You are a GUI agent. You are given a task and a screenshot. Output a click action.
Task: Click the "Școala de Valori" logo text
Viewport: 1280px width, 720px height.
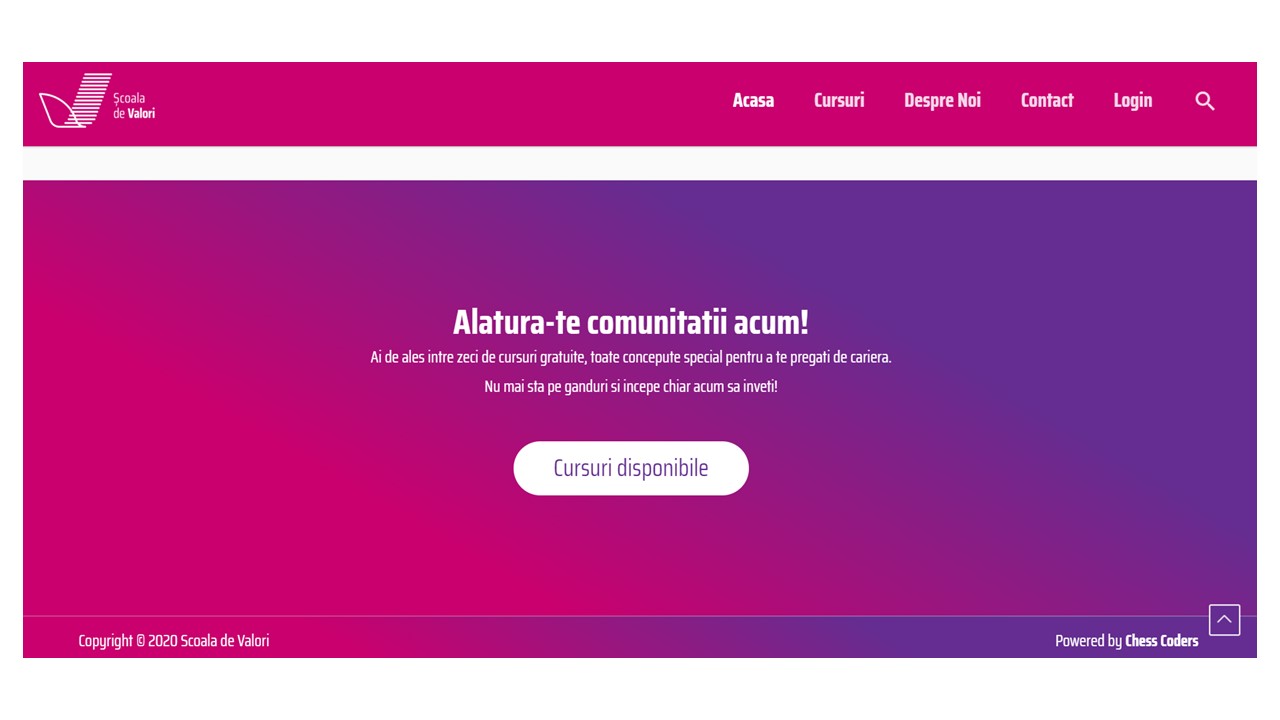(134, 106)
